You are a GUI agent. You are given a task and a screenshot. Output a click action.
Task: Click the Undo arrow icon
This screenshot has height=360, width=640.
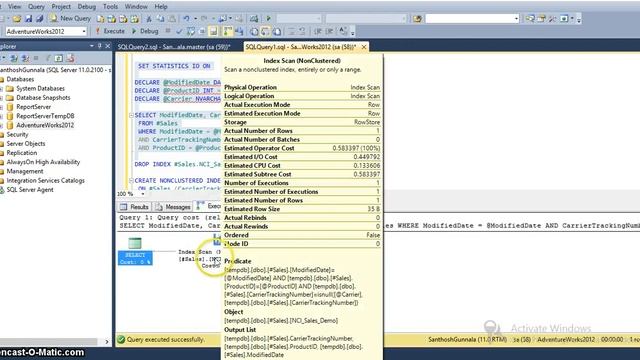pyautogui.click(x=186, y=19)
